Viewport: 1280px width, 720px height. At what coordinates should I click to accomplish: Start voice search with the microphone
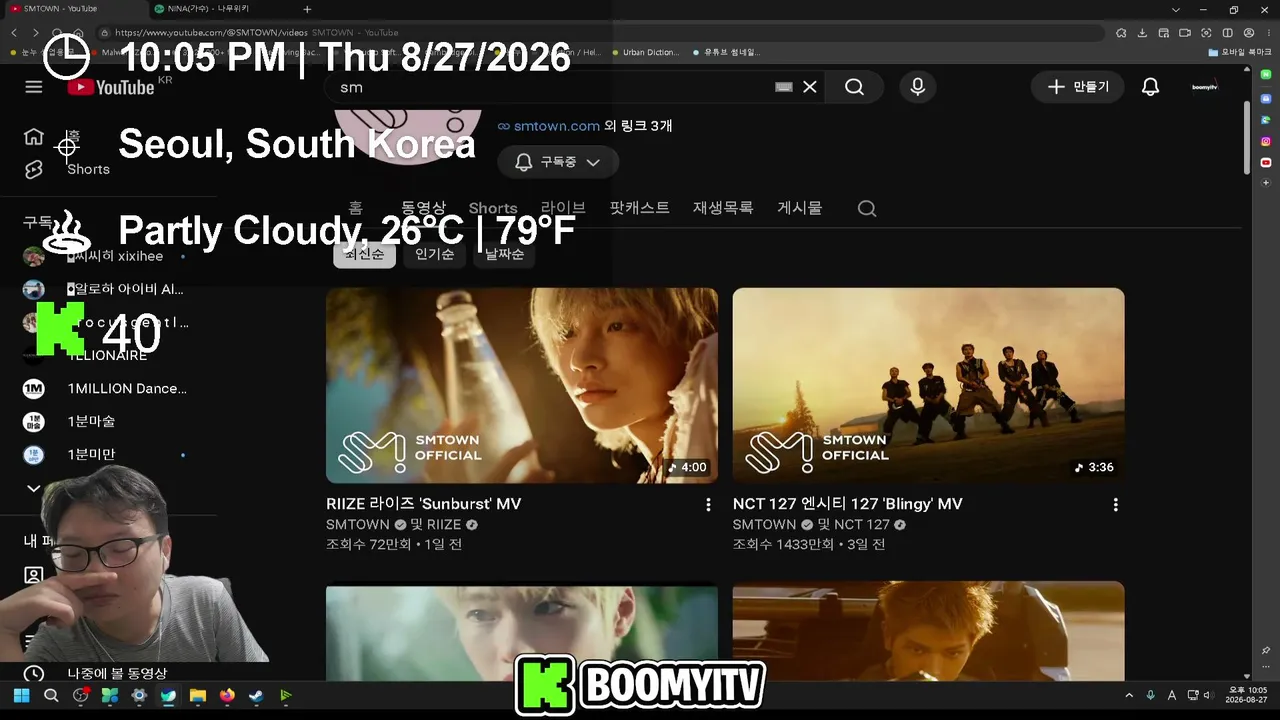pos(918,87)
